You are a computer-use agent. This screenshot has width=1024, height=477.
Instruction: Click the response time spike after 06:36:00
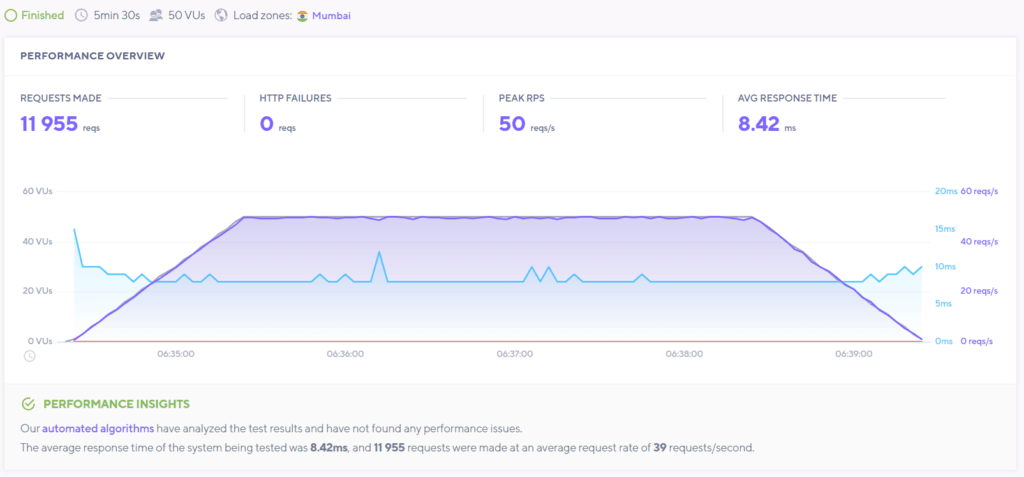379,253
